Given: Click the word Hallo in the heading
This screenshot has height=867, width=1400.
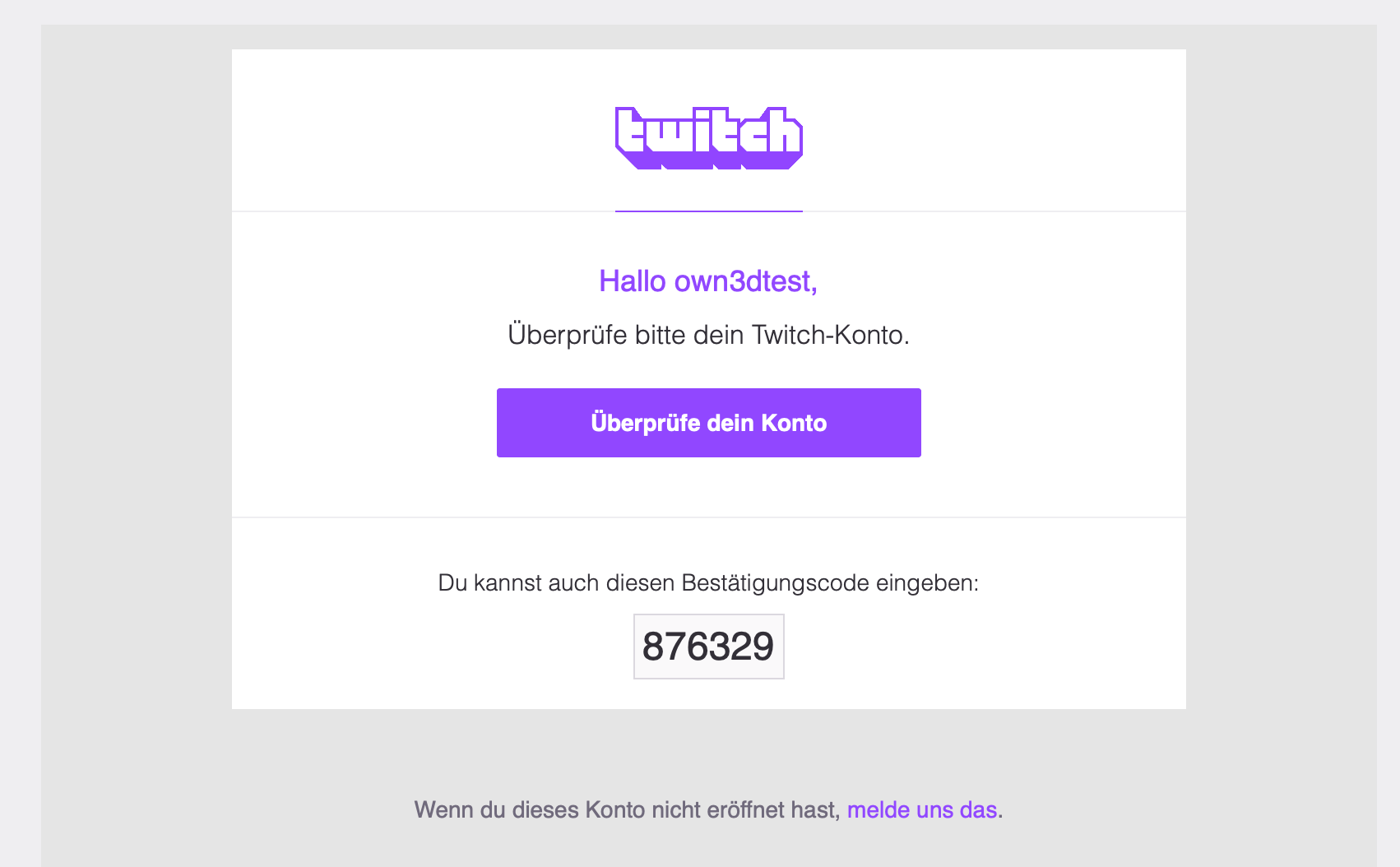Looking at the screenshot, I should [632, 281].
